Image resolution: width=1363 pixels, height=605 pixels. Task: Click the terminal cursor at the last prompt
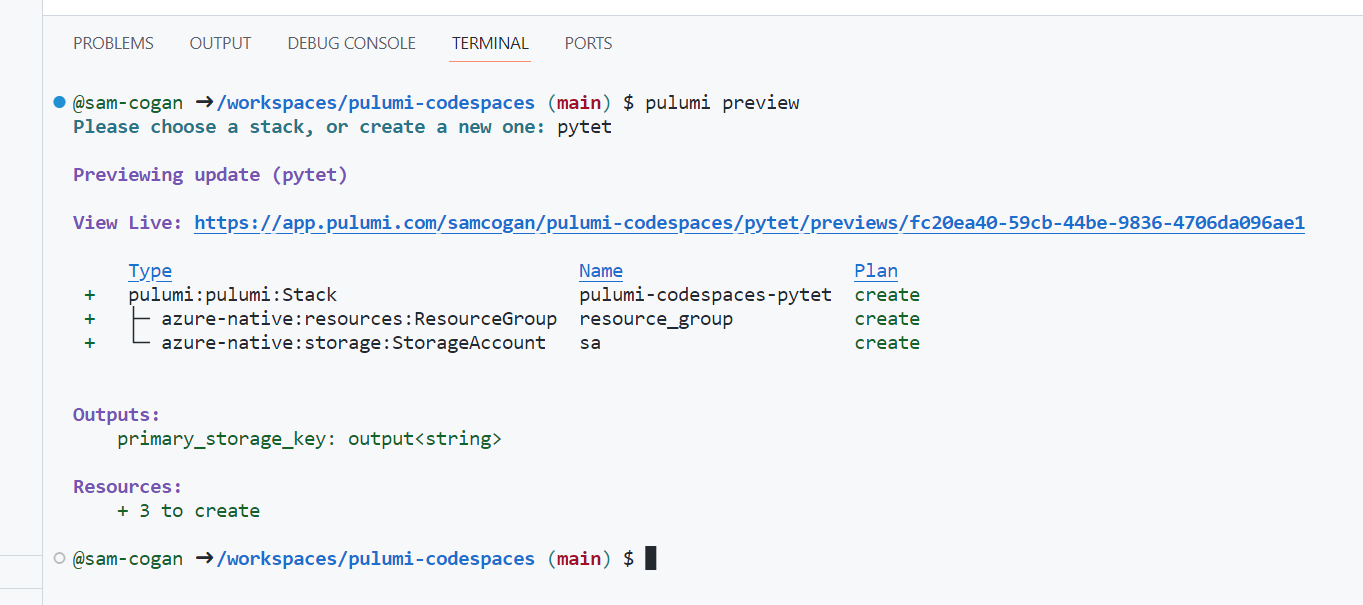[651, 558]
